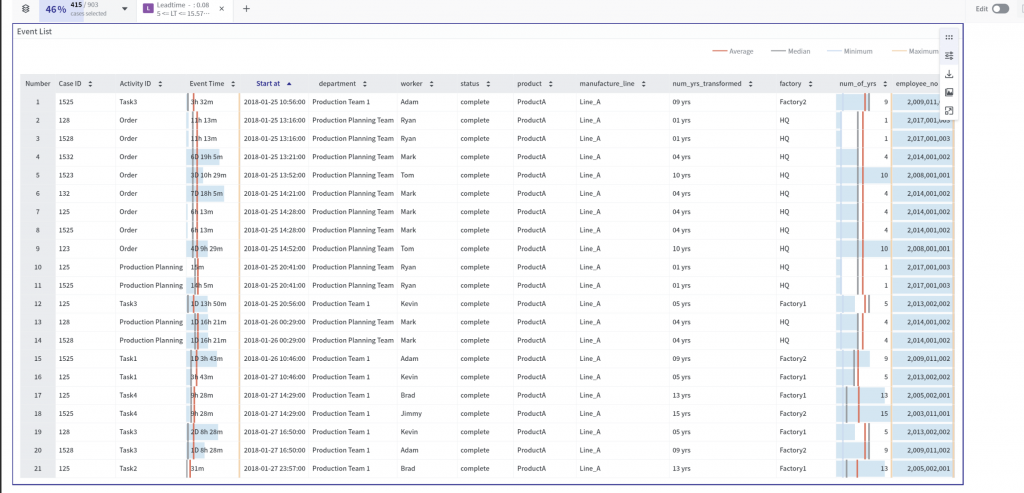1024x493 pixels.
Task: Download the event list data
Action: 948,74
